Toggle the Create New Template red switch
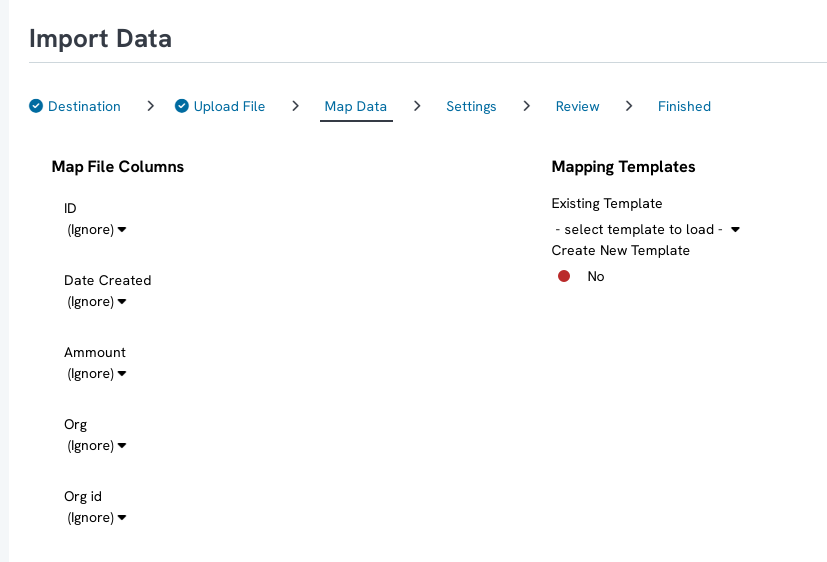 (564, 276)
